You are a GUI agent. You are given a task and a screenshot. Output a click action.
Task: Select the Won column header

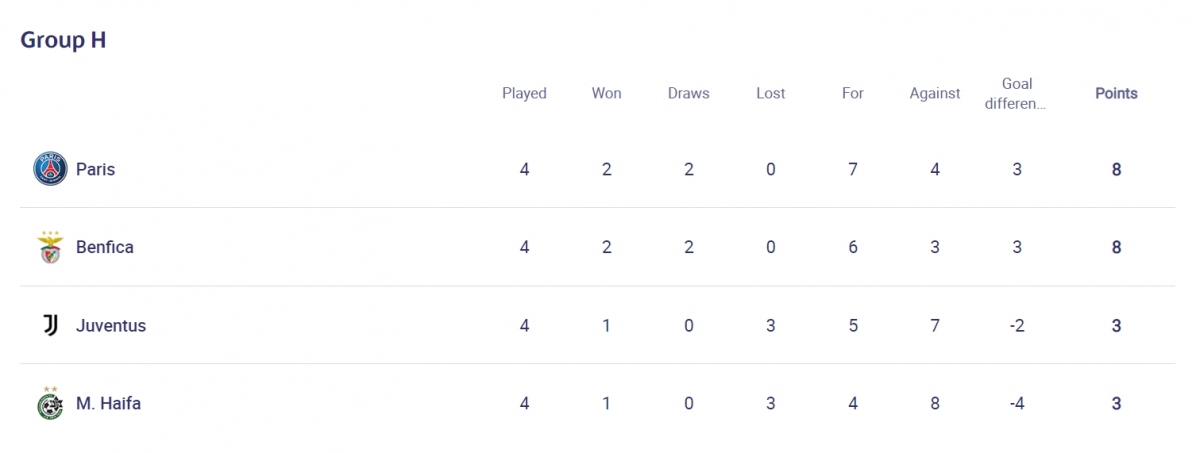coord(606,93)
